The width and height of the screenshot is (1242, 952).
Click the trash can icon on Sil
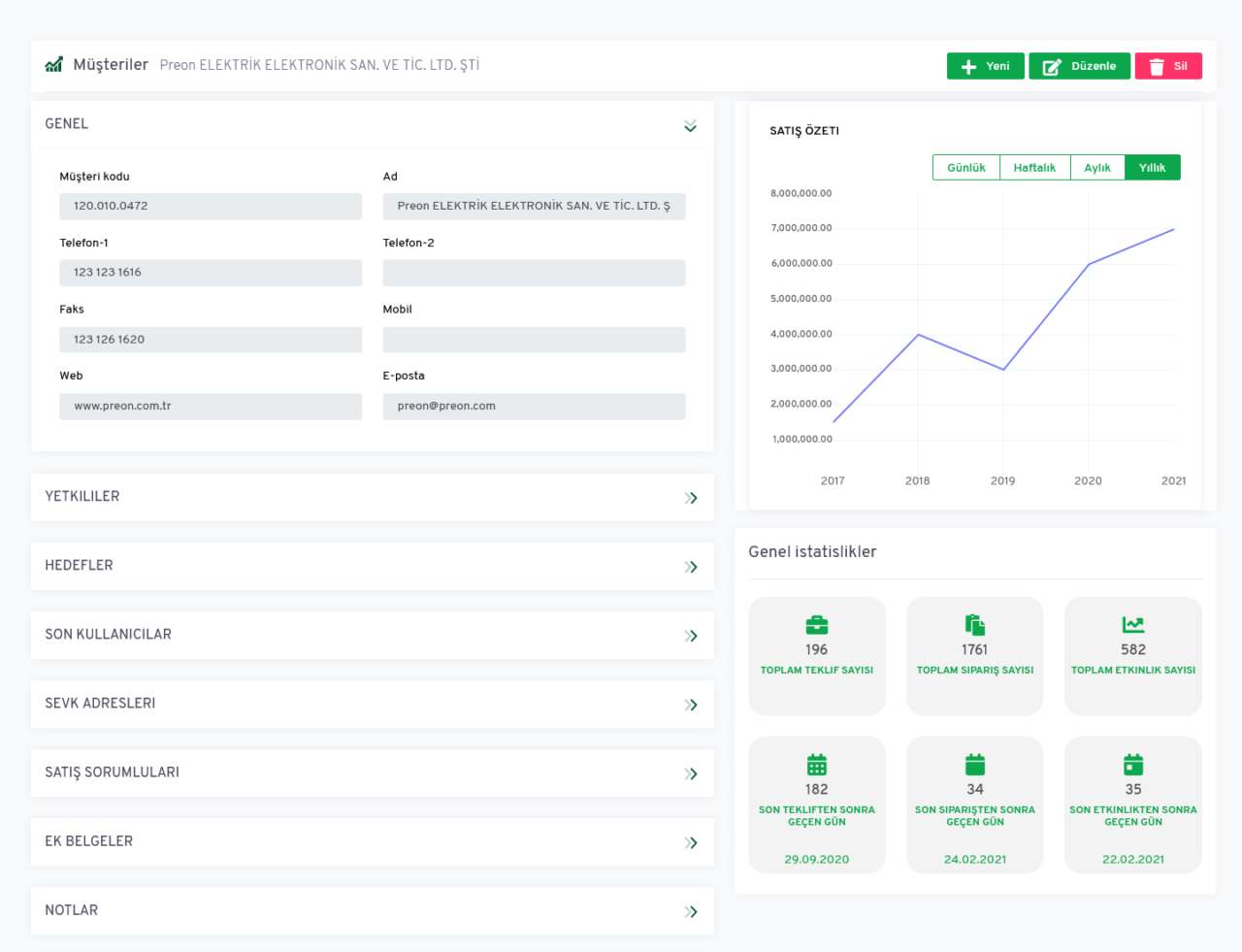point(1157,67)
